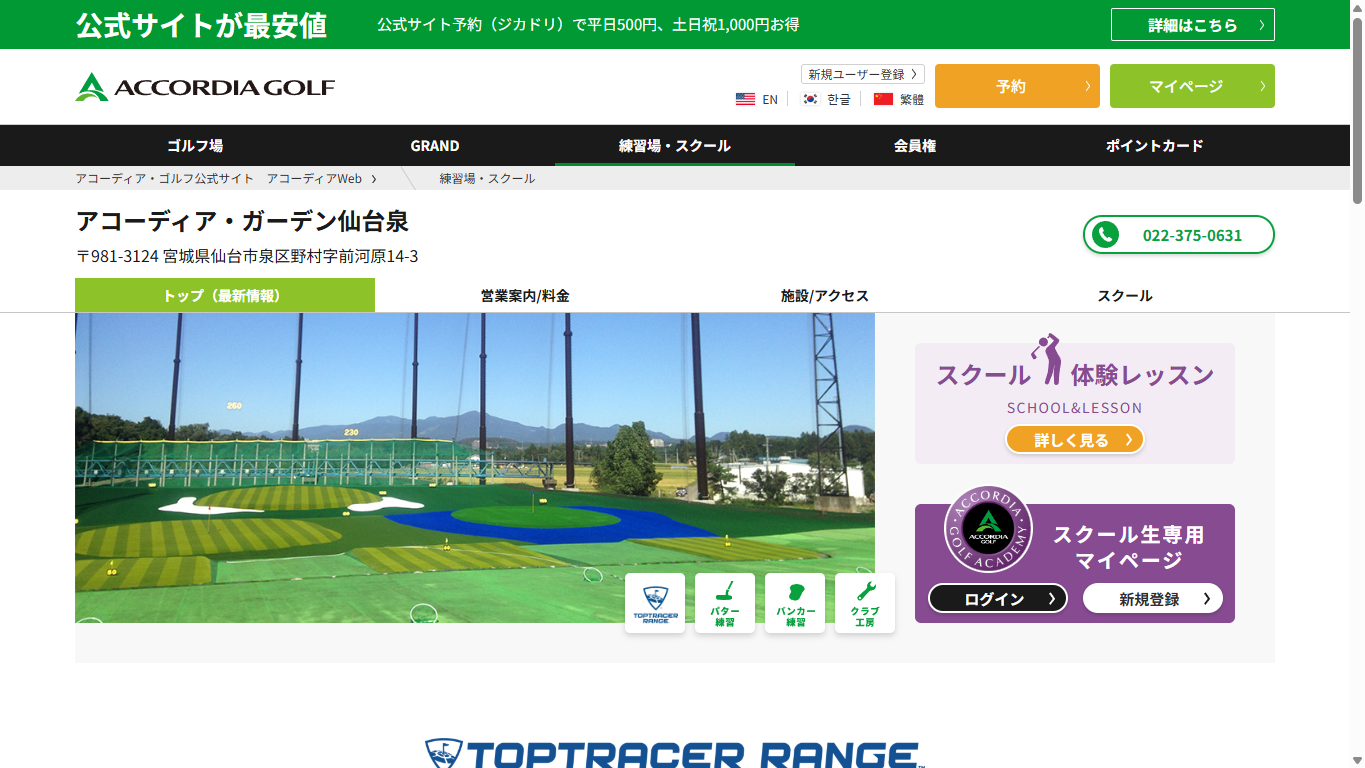Image resolution: width=1365 pixels, height=768 pixels.
Task: Open 詳細はこちら details button in green banner
Action: click(x=1193, y=25)
